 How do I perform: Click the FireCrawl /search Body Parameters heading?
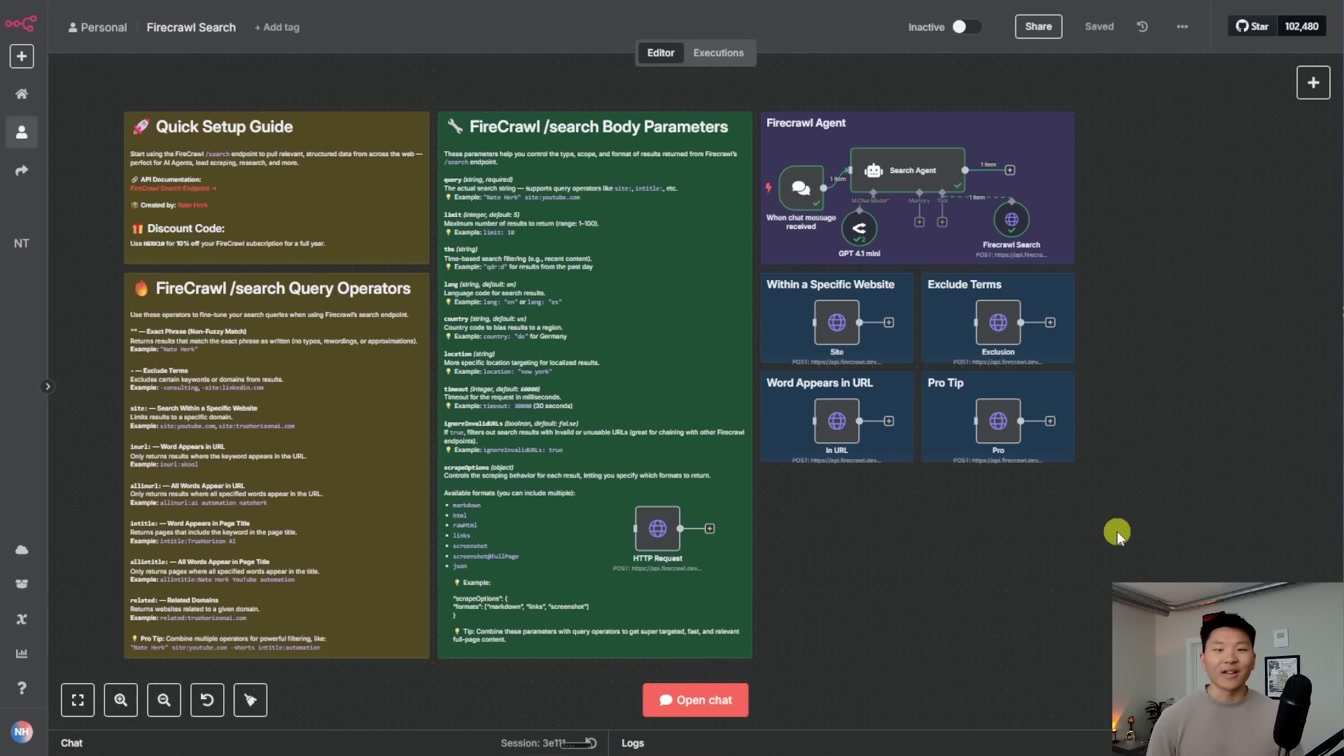[598, 127]
